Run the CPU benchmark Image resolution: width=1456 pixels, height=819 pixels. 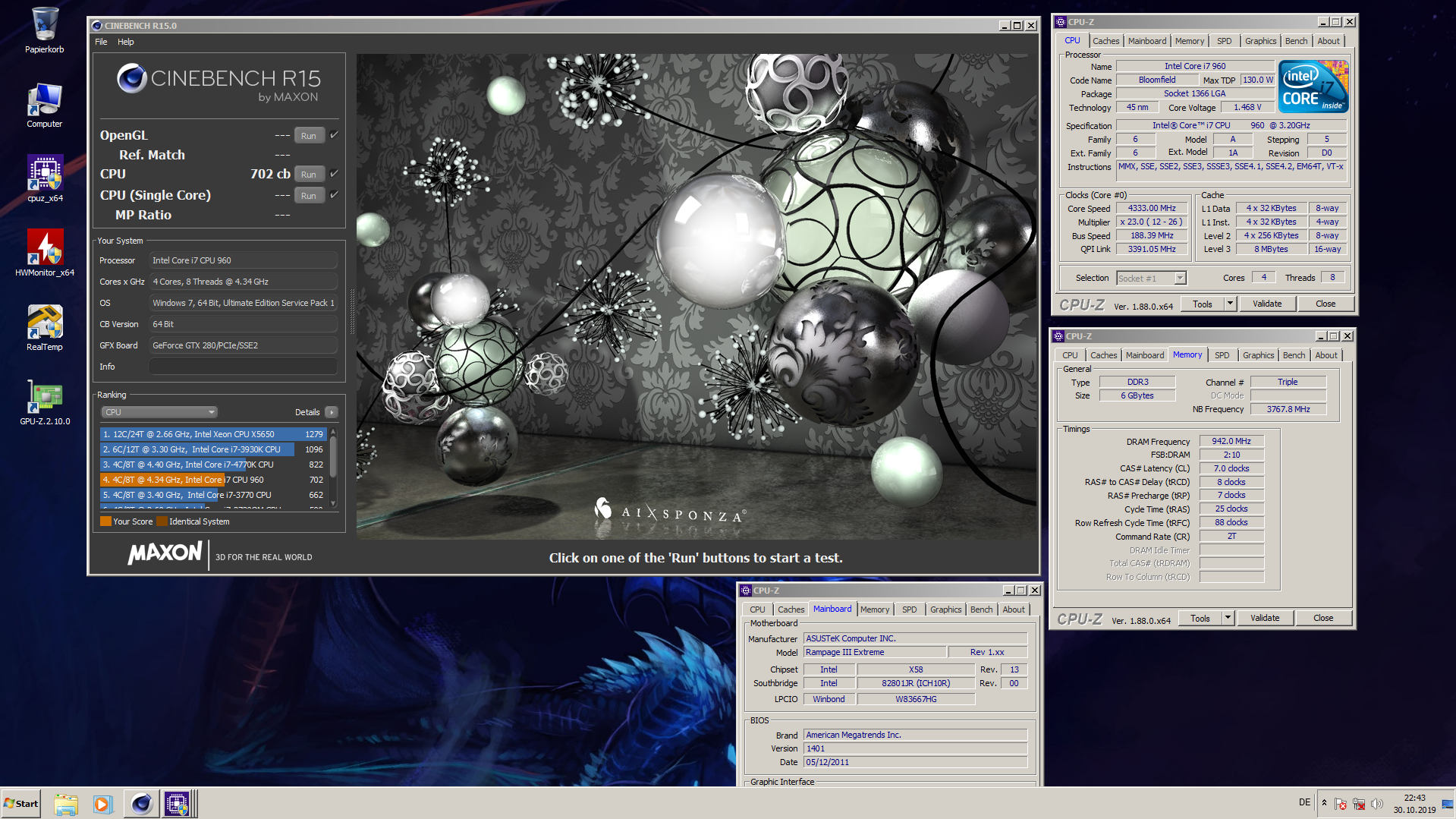(x=309, y=174)
